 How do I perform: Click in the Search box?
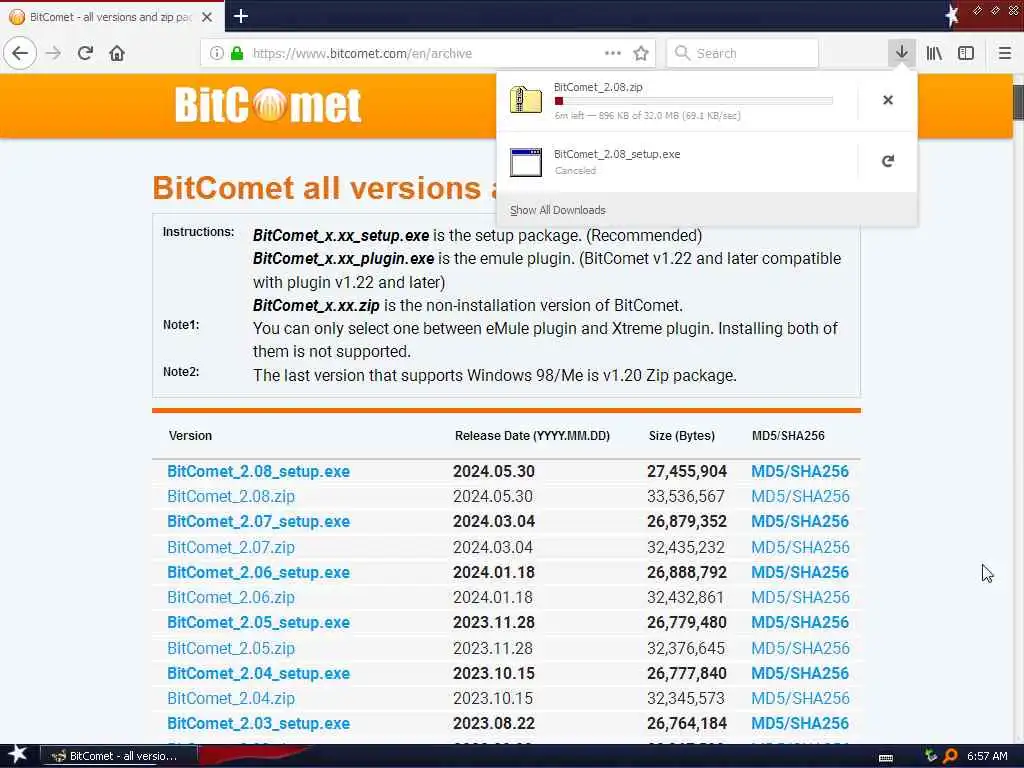pos(743,53)
